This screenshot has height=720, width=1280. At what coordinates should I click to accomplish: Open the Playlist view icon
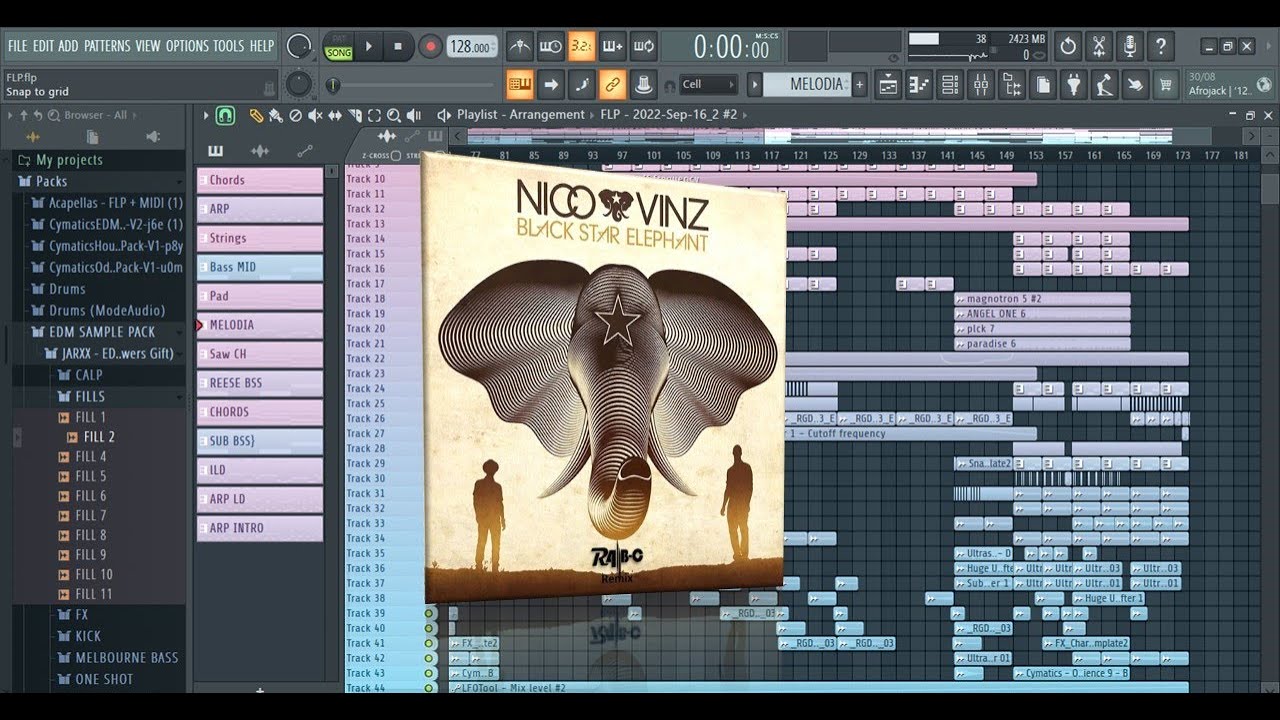pos(888,85)
